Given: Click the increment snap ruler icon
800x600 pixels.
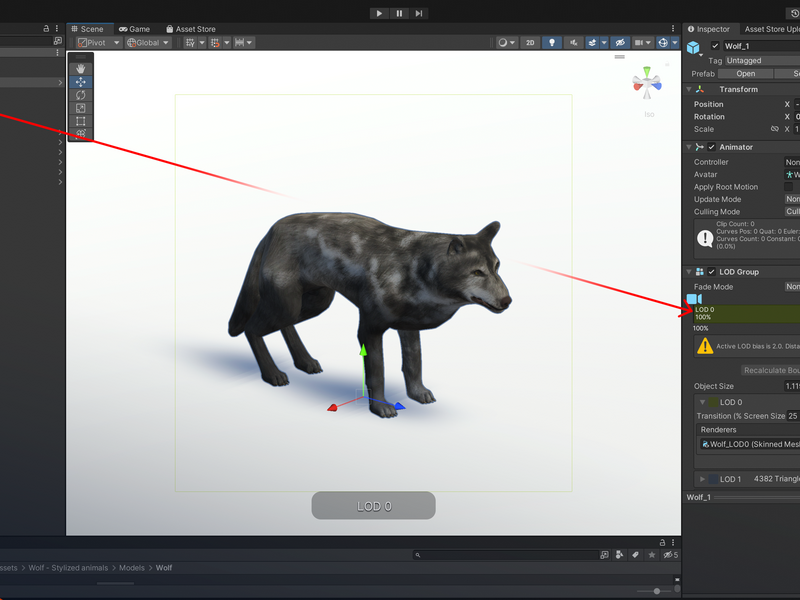Looking at the screenshot, I should coord(239,43).
